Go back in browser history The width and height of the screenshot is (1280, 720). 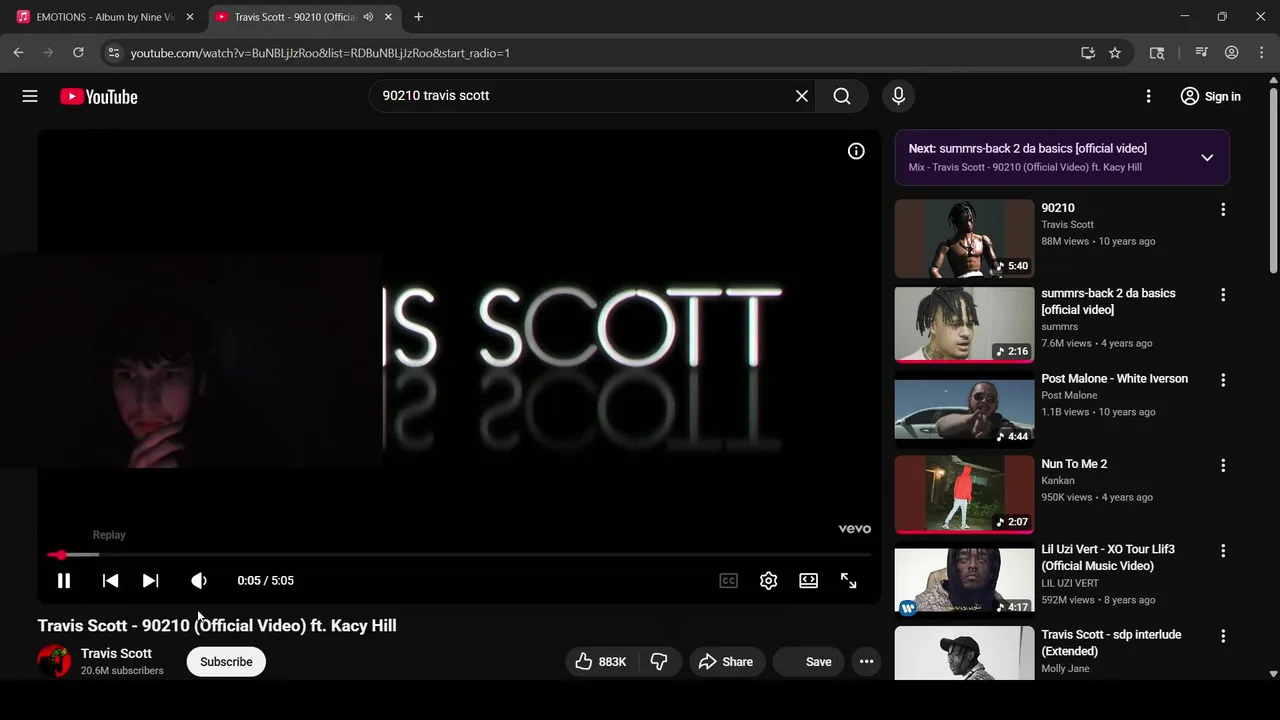[x=18, y=53]
